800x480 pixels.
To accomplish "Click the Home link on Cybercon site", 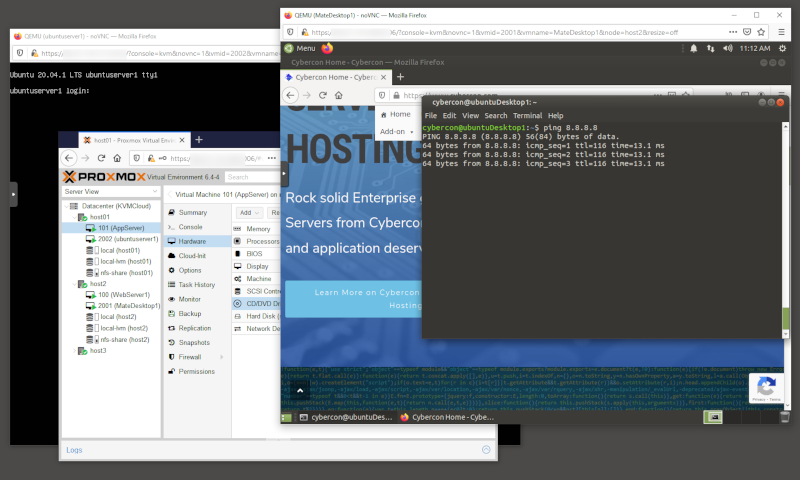I will tap(396, 115).
